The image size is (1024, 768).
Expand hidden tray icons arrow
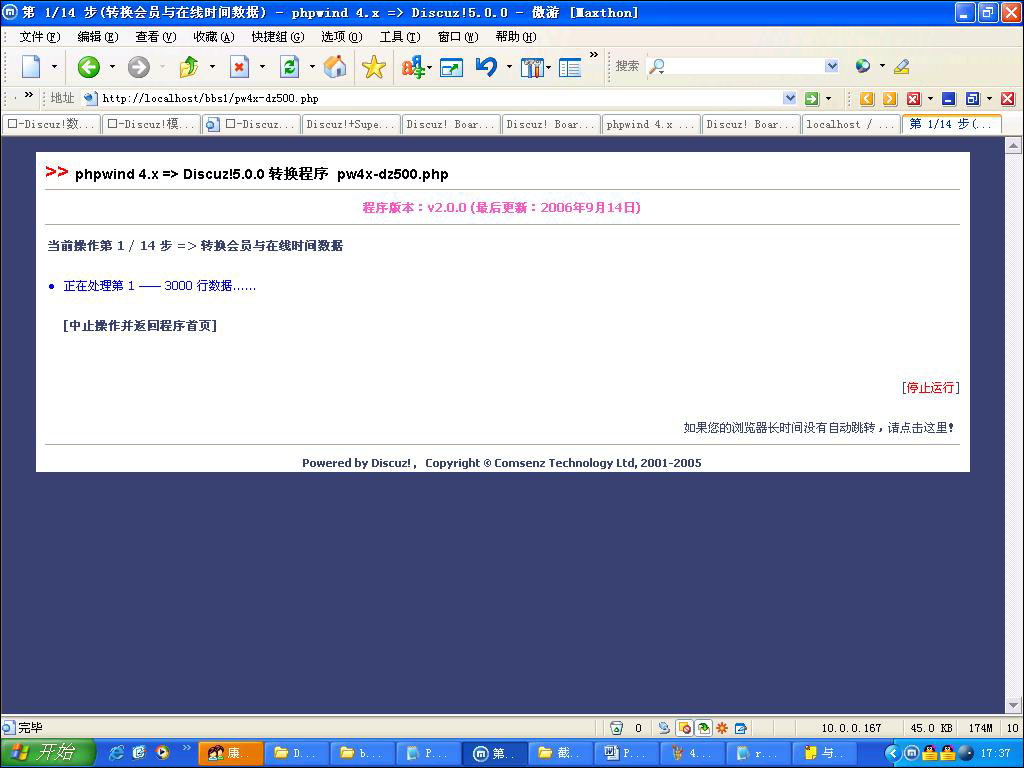pyautogui.click(x=892, y=753)
